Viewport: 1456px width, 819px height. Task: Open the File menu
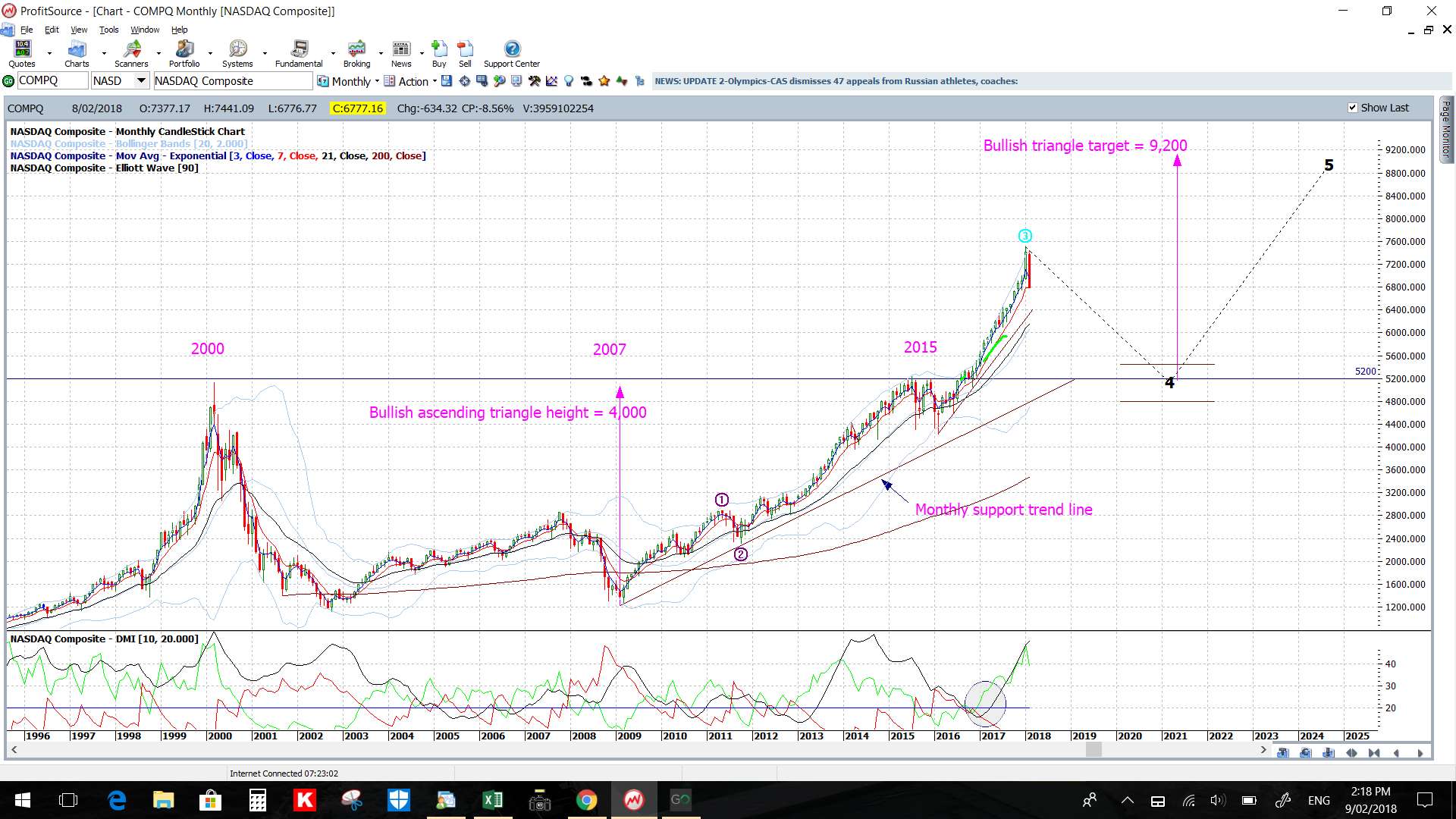[x=27, y=30]
